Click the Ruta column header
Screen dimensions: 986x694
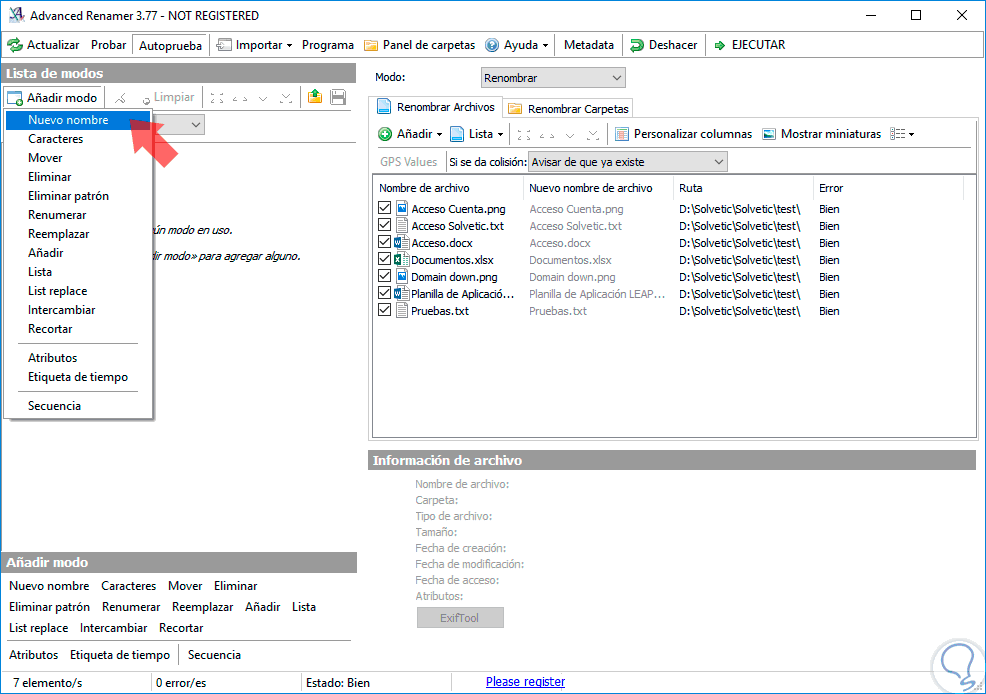tap(743, 188)
